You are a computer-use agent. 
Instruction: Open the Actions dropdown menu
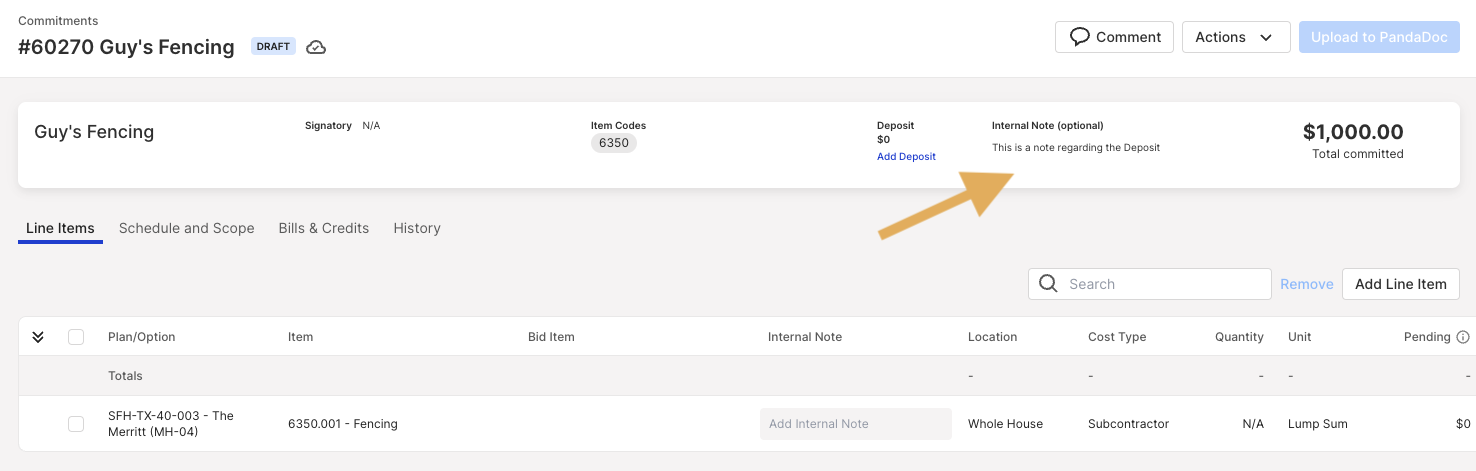[x=1236, y=37]
